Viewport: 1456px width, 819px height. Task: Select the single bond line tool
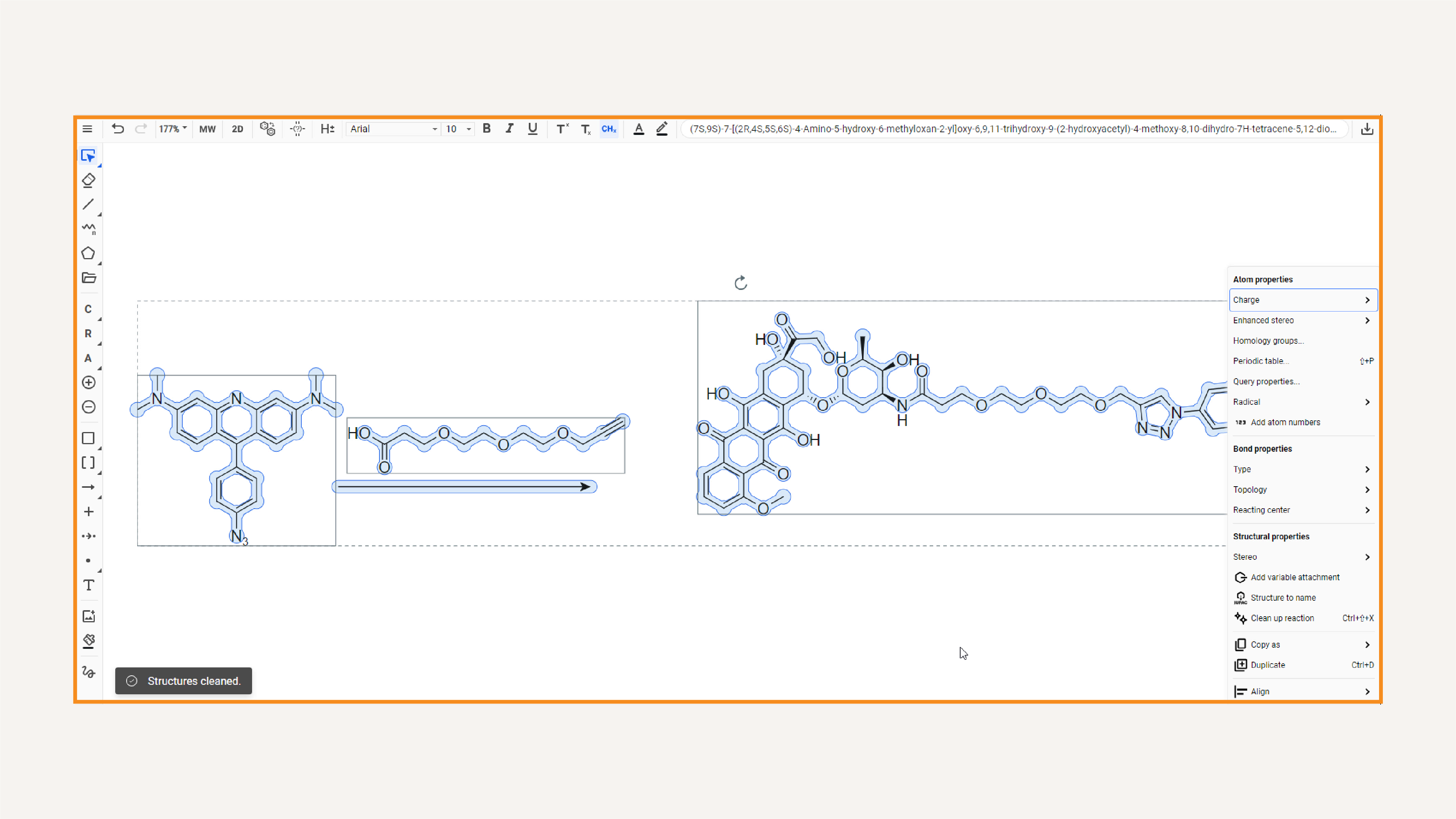click(x=88, y=205)
